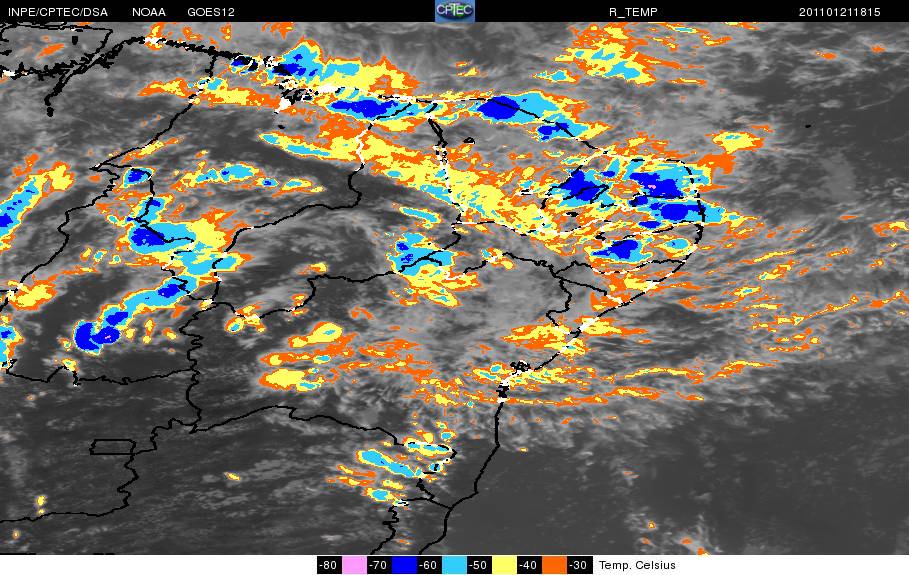Click the R_TEMP product label
909x575 pixels.
click(633, 12)
